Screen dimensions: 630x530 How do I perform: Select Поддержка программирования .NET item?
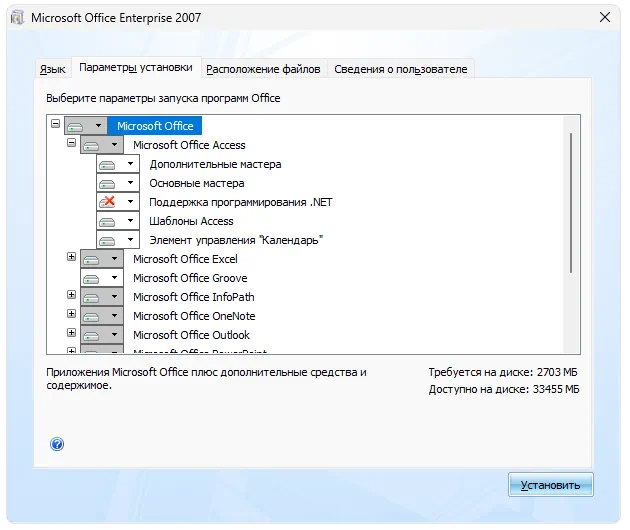[x=241, y=202]
